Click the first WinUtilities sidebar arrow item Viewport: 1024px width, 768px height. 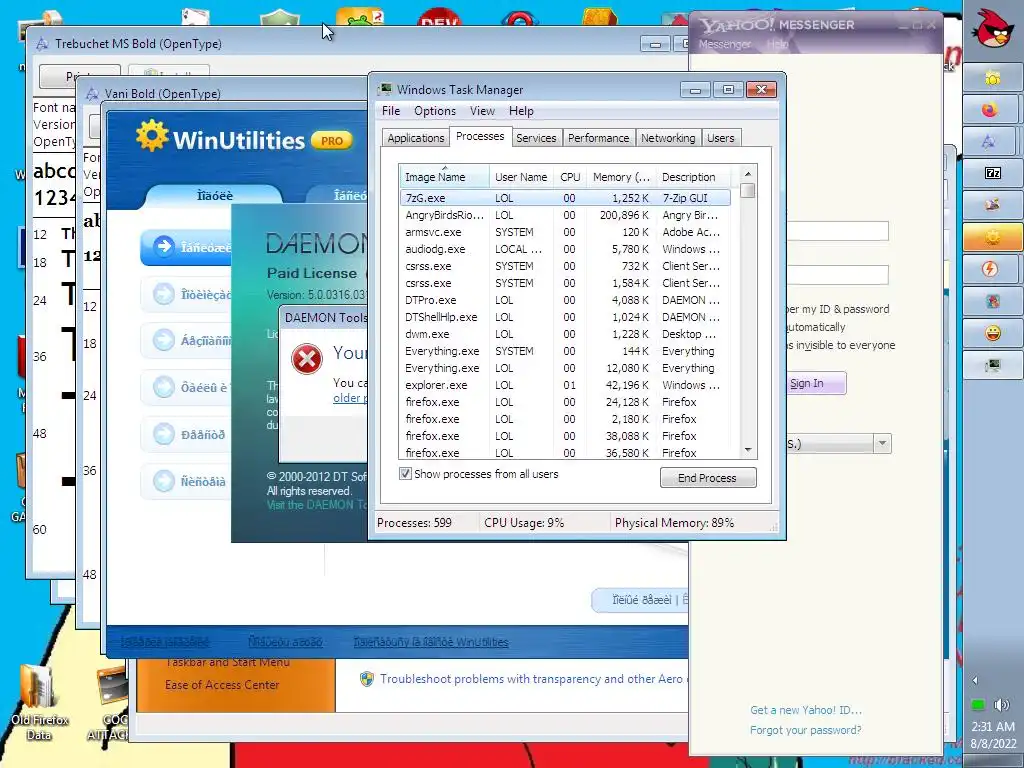pos(164,246)
